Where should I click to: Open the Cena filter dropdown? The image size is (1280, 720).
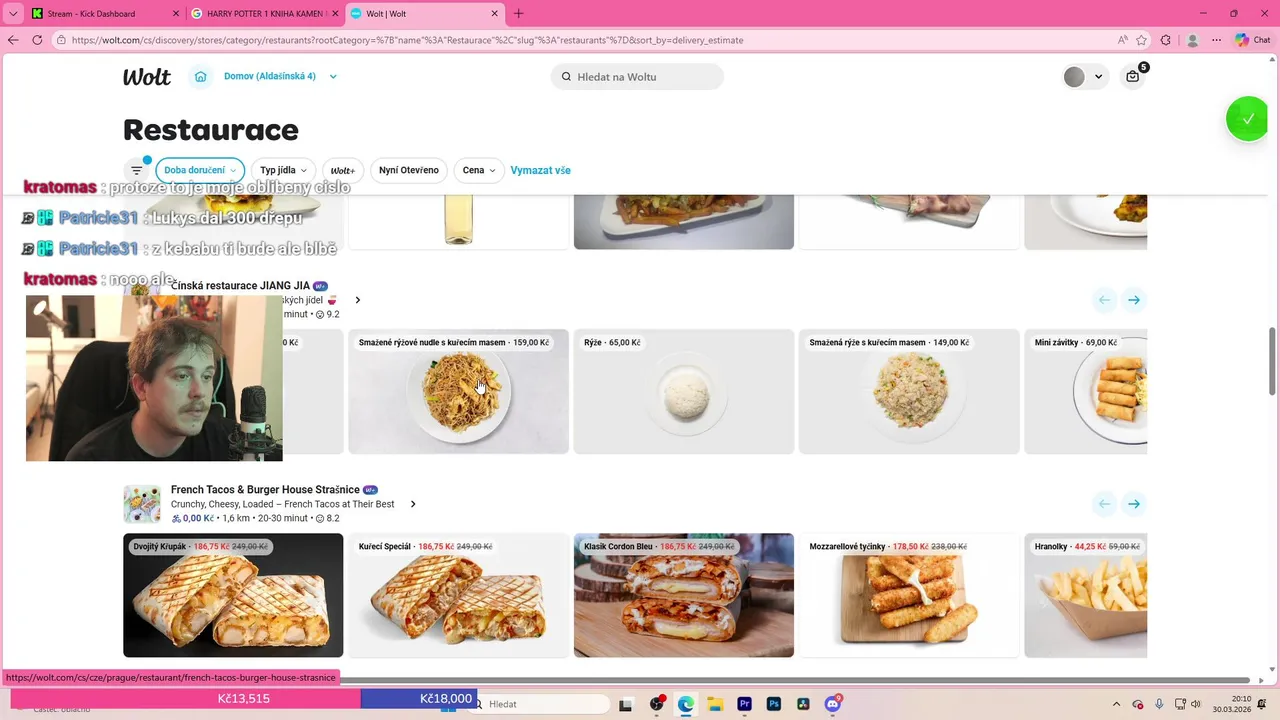pyautogui.click(x=479, y=170)
